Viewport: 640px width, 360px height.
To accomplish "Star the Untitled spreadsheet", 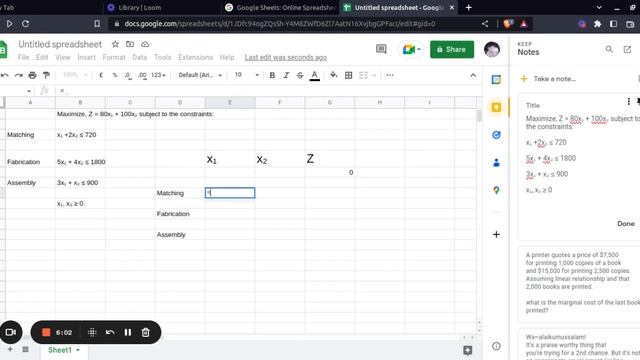I will (x=115, y=44).
